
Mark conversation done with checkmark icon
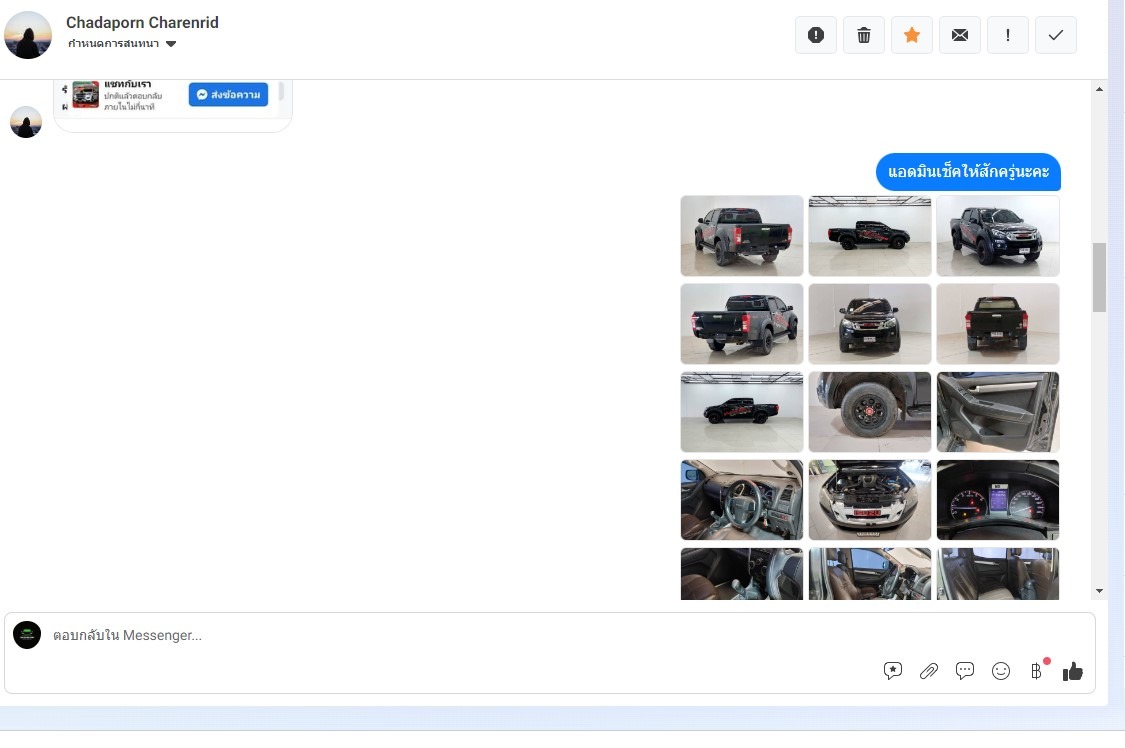coord(1056,35)
